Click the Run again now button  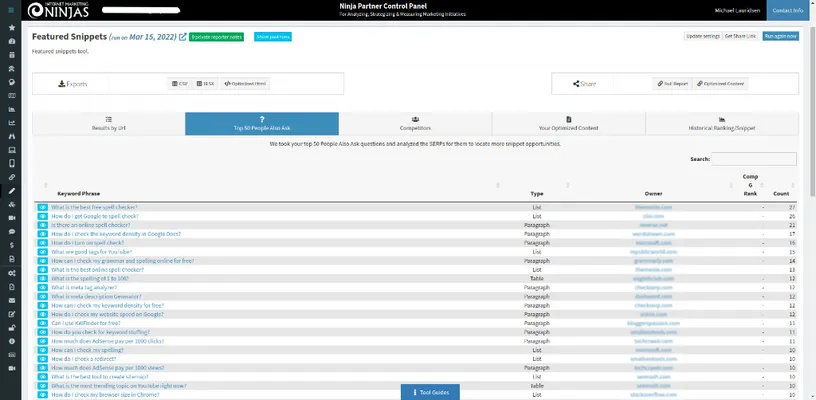pyautogui.click(x=780, y=36)
